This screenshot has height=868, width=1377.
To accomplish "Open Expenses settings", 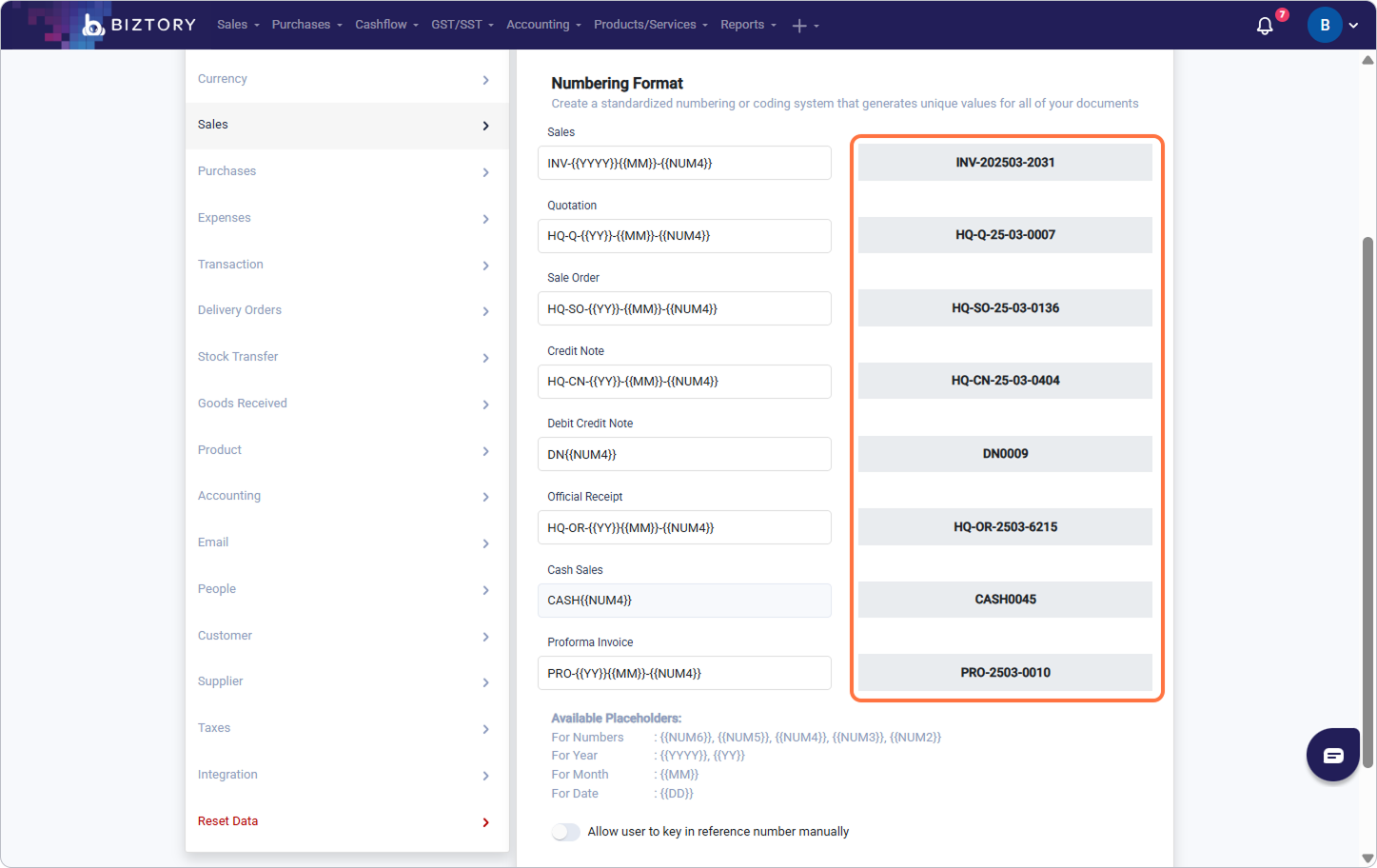I will (x=347, y=218).
